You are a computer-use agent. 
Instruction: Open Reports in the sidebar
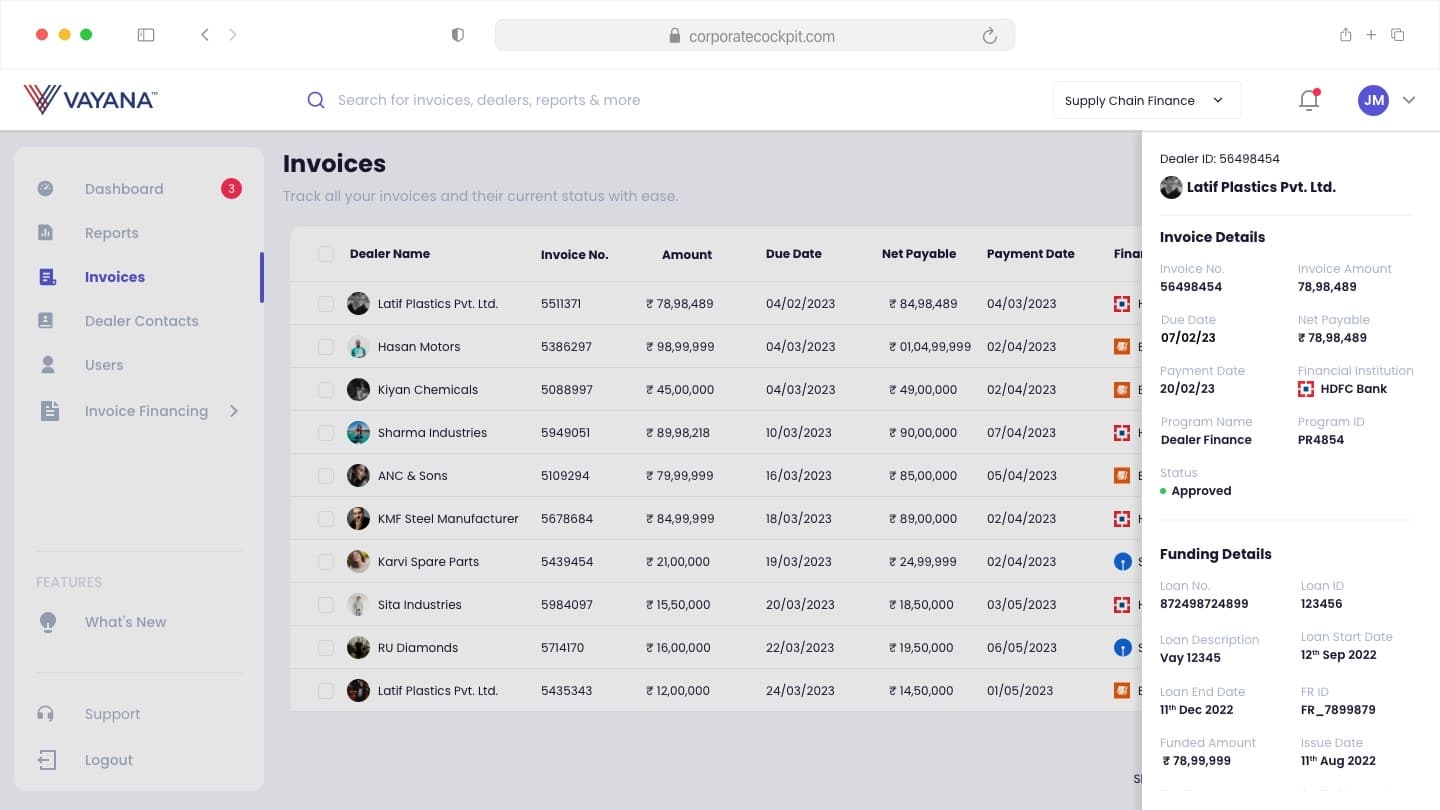click(x=112, y=233)
